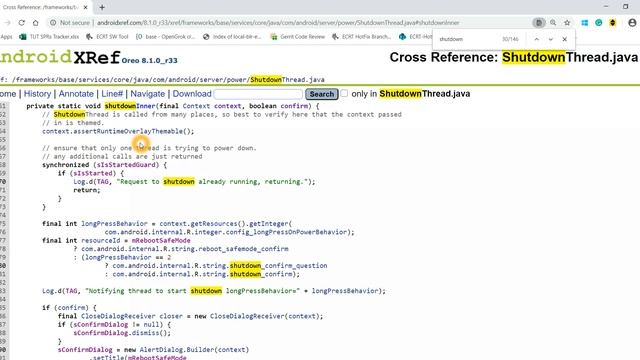Open the History view
The height and width of the screenshot is (360, 640).
(x=37, y=94)
